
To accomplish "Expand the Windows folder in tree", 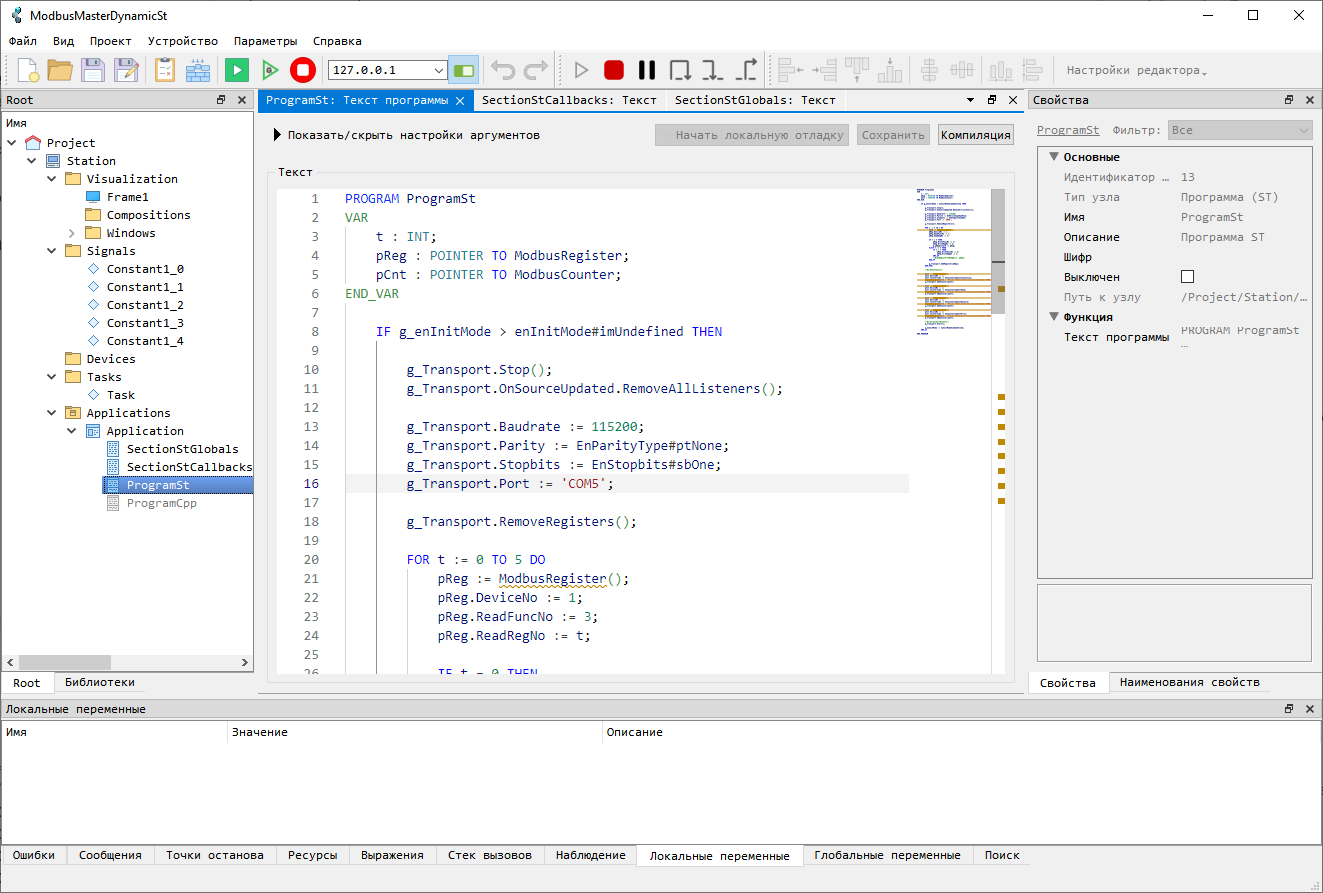I will pos(72,233).
